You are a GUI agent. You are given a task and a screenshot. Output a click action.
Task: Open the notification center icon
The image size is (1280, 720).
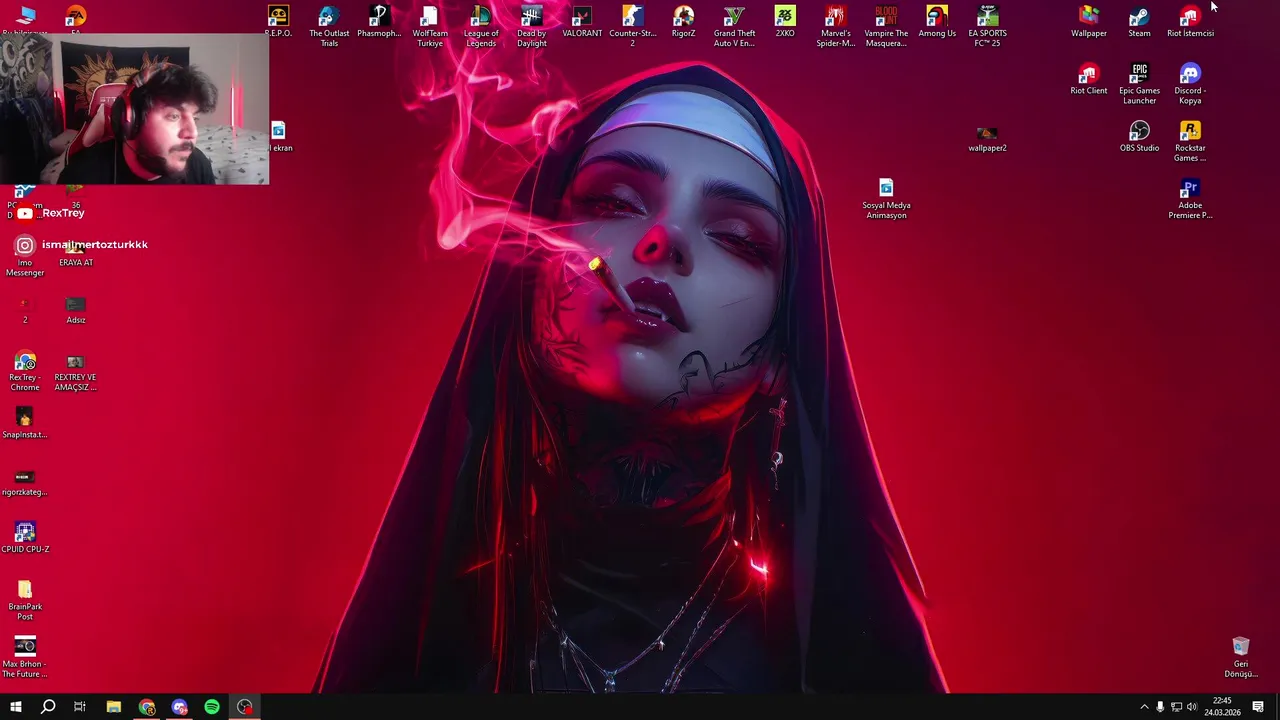pos(1258,707)
